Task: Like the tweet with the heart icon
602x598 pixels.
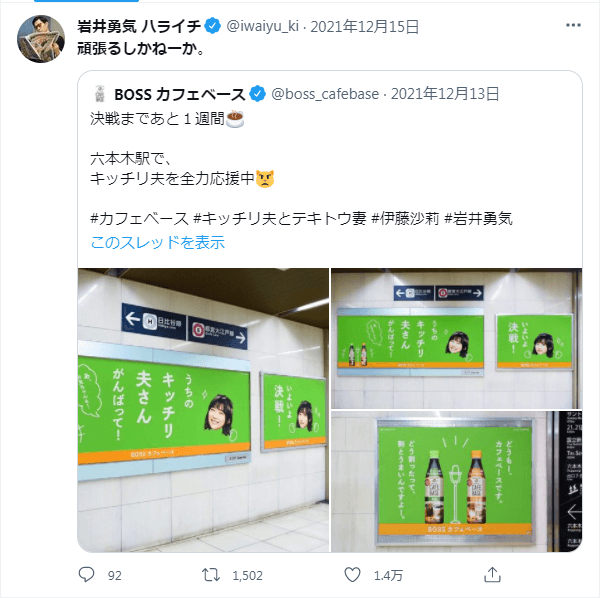Action: tap(352, 575)
